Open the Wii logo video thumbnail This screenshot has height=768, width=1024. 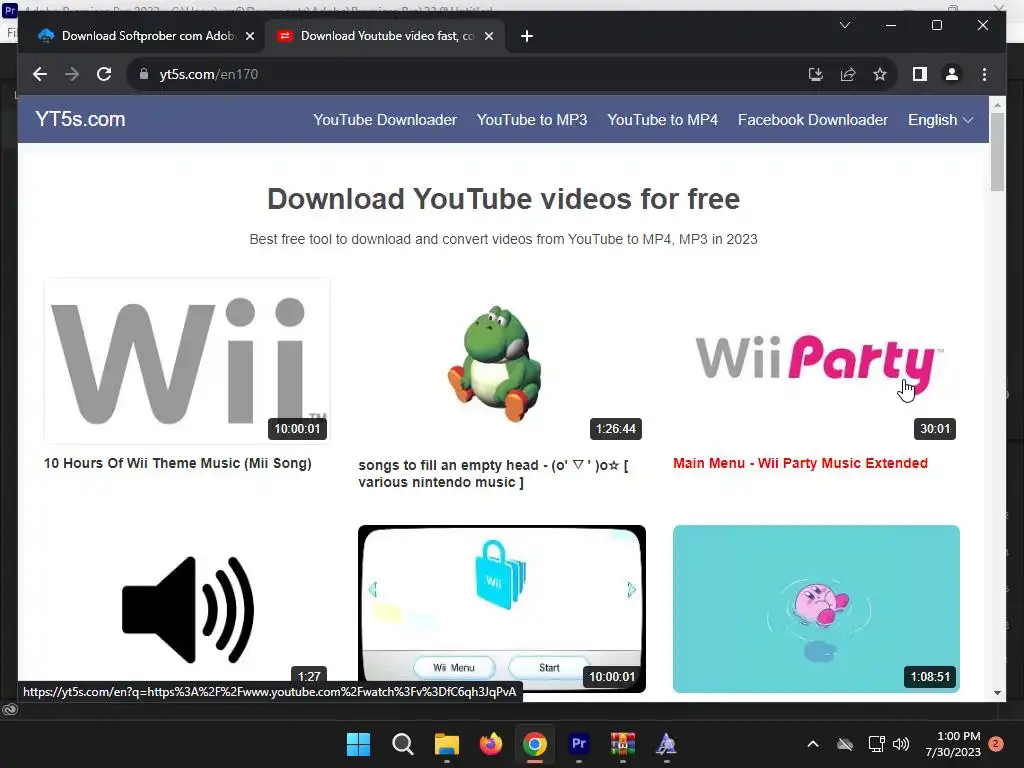click(187, 360)
